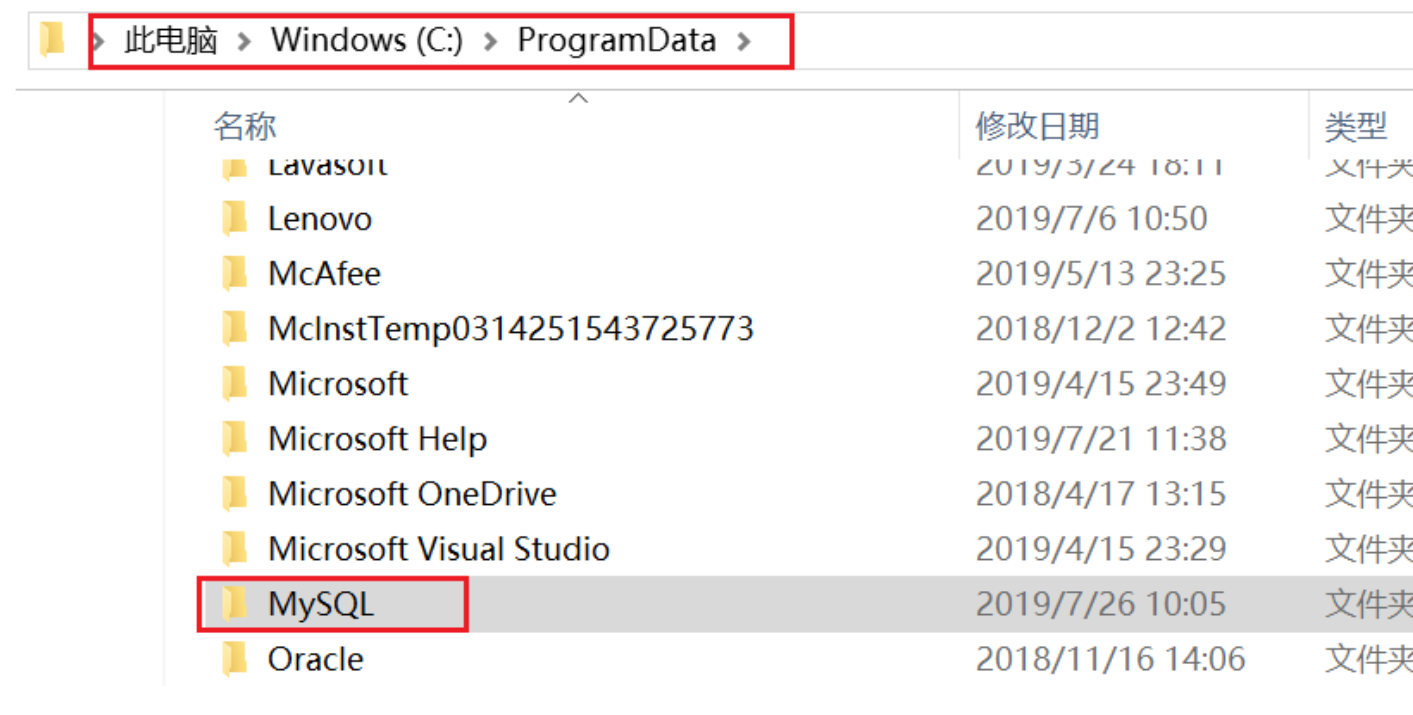
Task: Go to 此电脑 in breadcrumb
Action: pos(171,40)
